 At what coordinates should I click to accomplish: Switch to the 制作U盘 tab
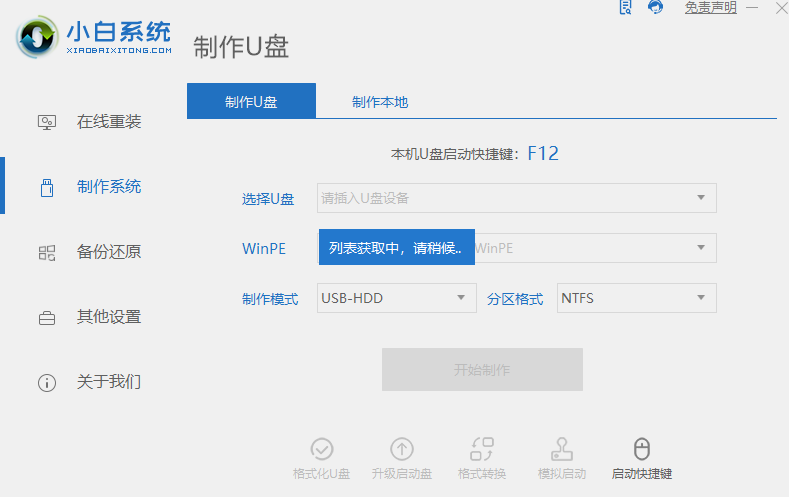[251, 102]
